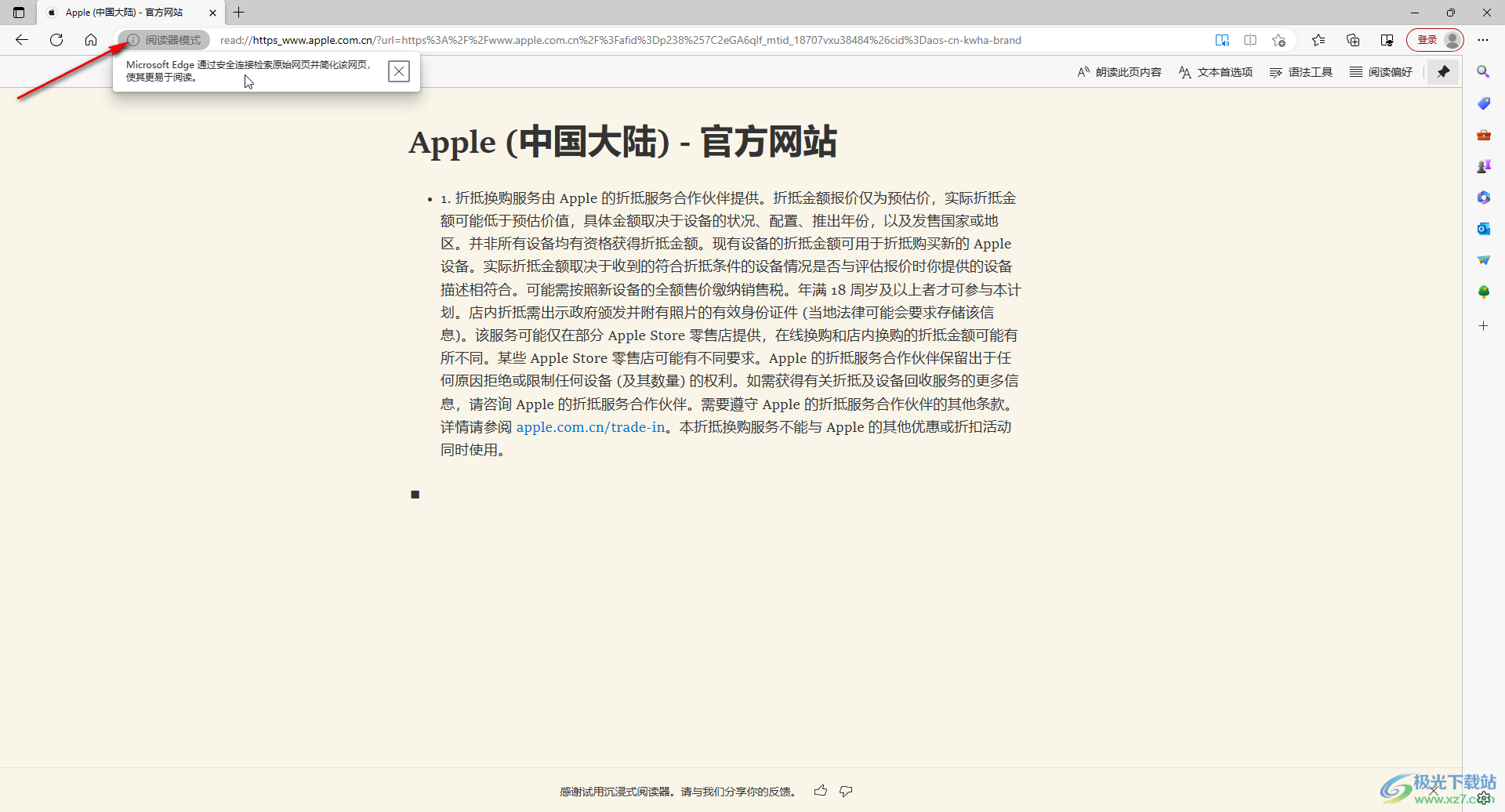Open the sidebar settings gear icon
The height and width of the screenshot is (812, 1505).
(x=1483, y=798)
